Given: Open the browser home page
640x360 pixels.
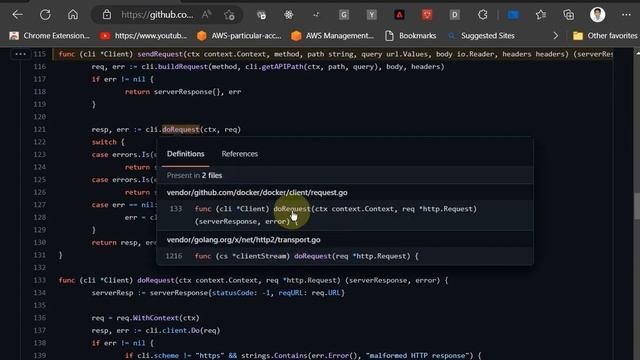Looking at the screenshot, I should [73, 15].
